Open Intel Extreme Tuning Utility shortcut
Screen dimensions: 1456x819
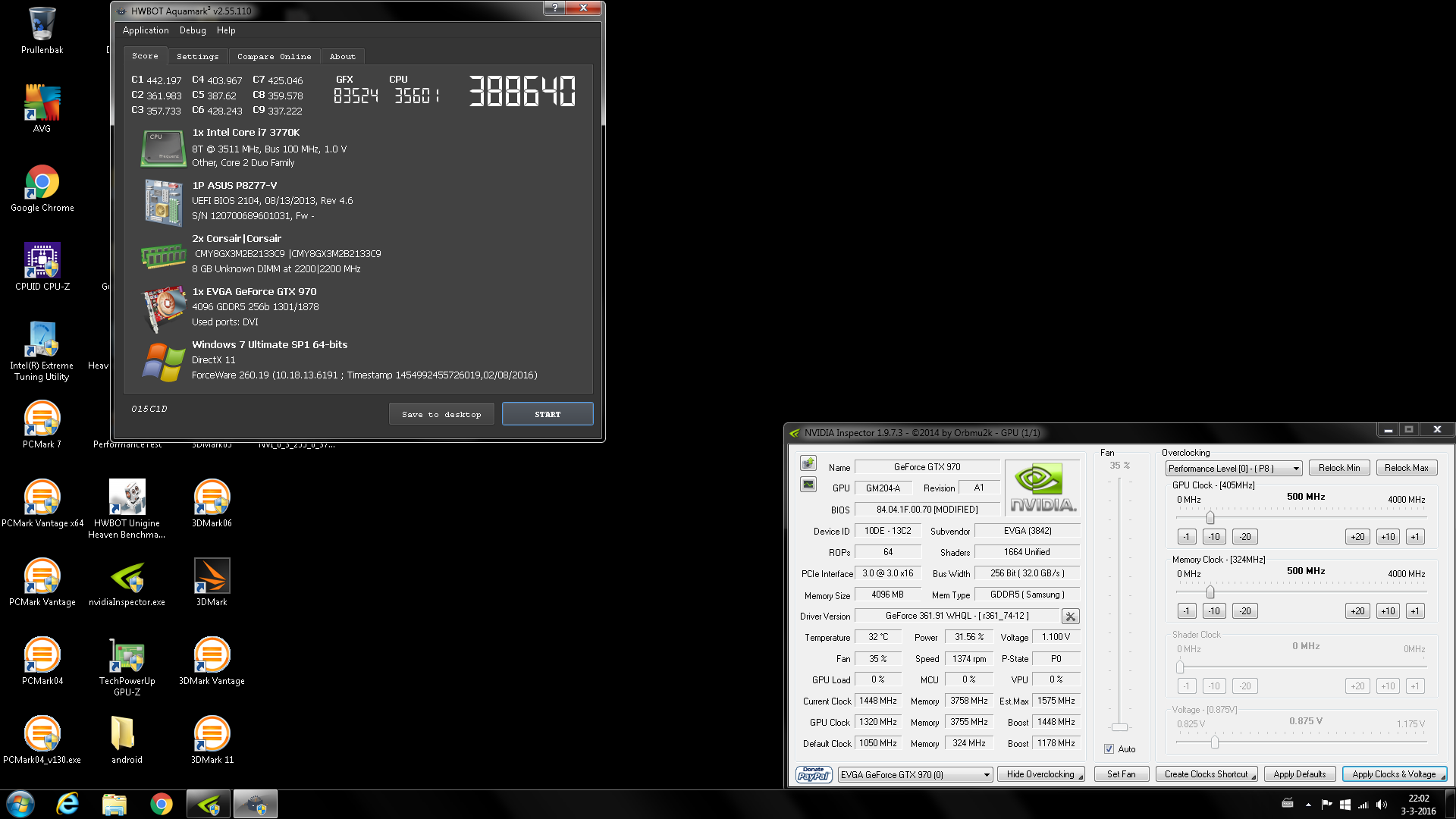tap(42, 350)
